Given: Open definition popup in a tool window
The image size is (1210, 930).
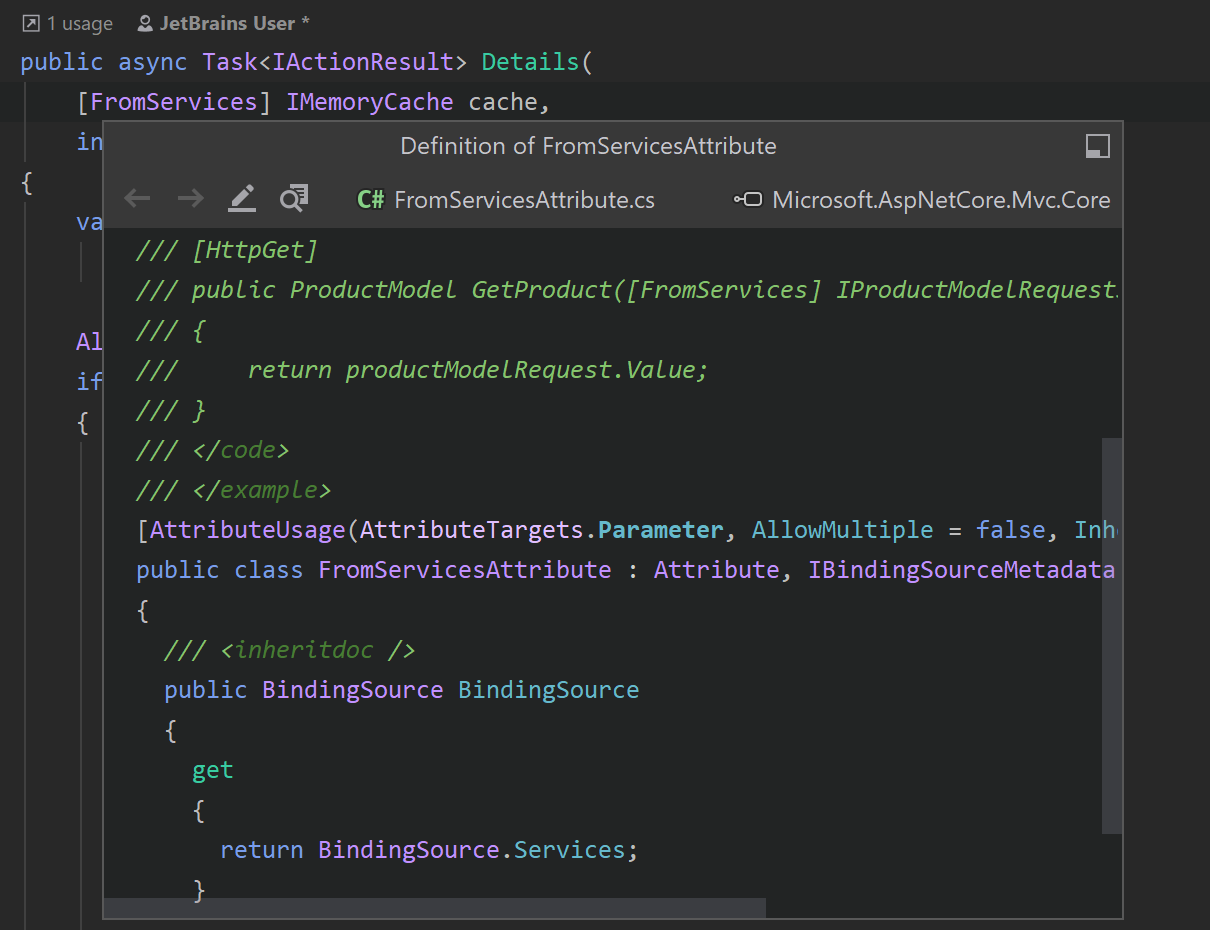Looking at the screenshot, I should (1097, 147).
